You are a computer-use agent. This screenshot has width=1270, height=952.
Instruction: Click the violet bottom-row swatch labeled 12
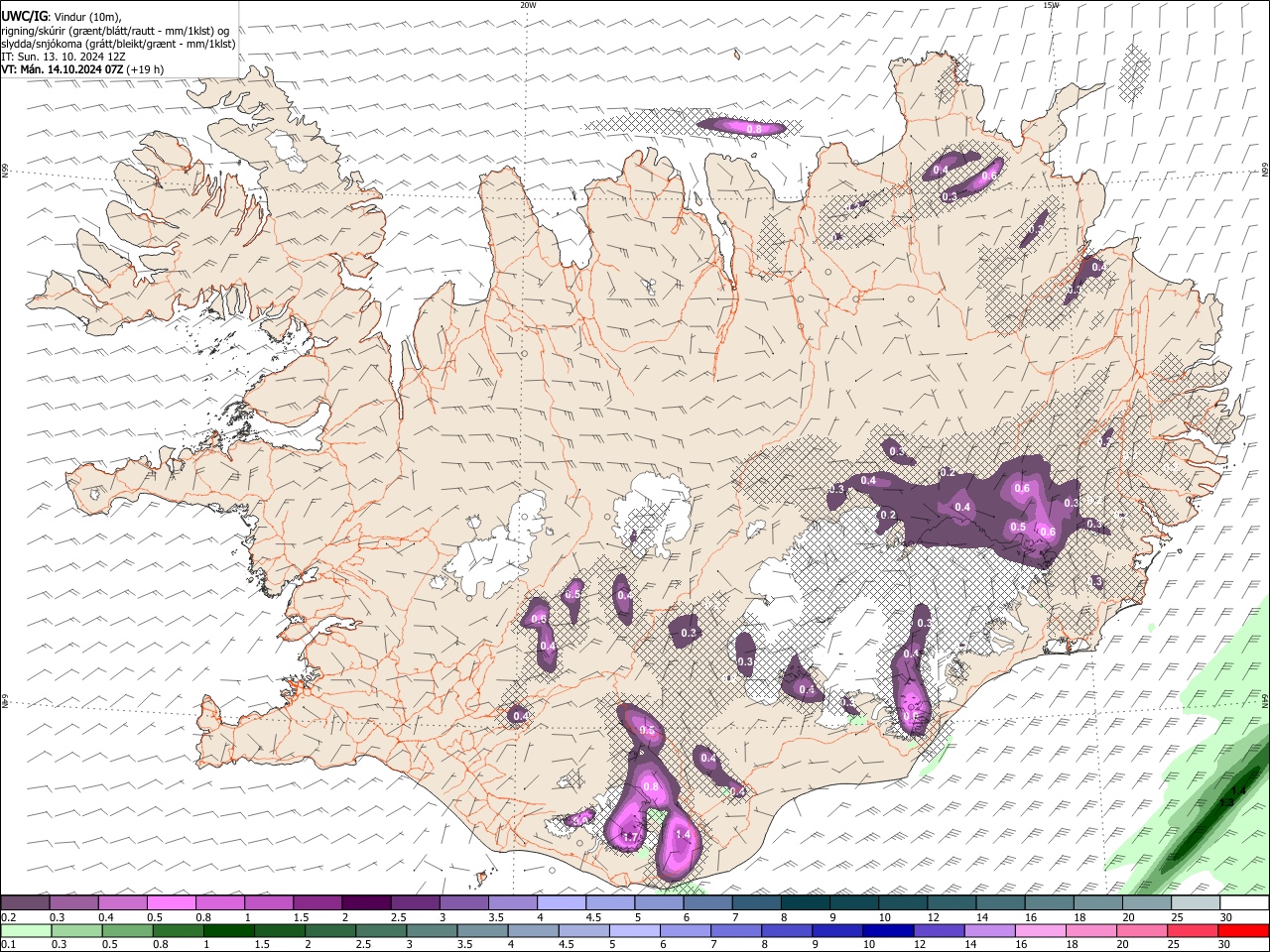click(x=938, y=930)
